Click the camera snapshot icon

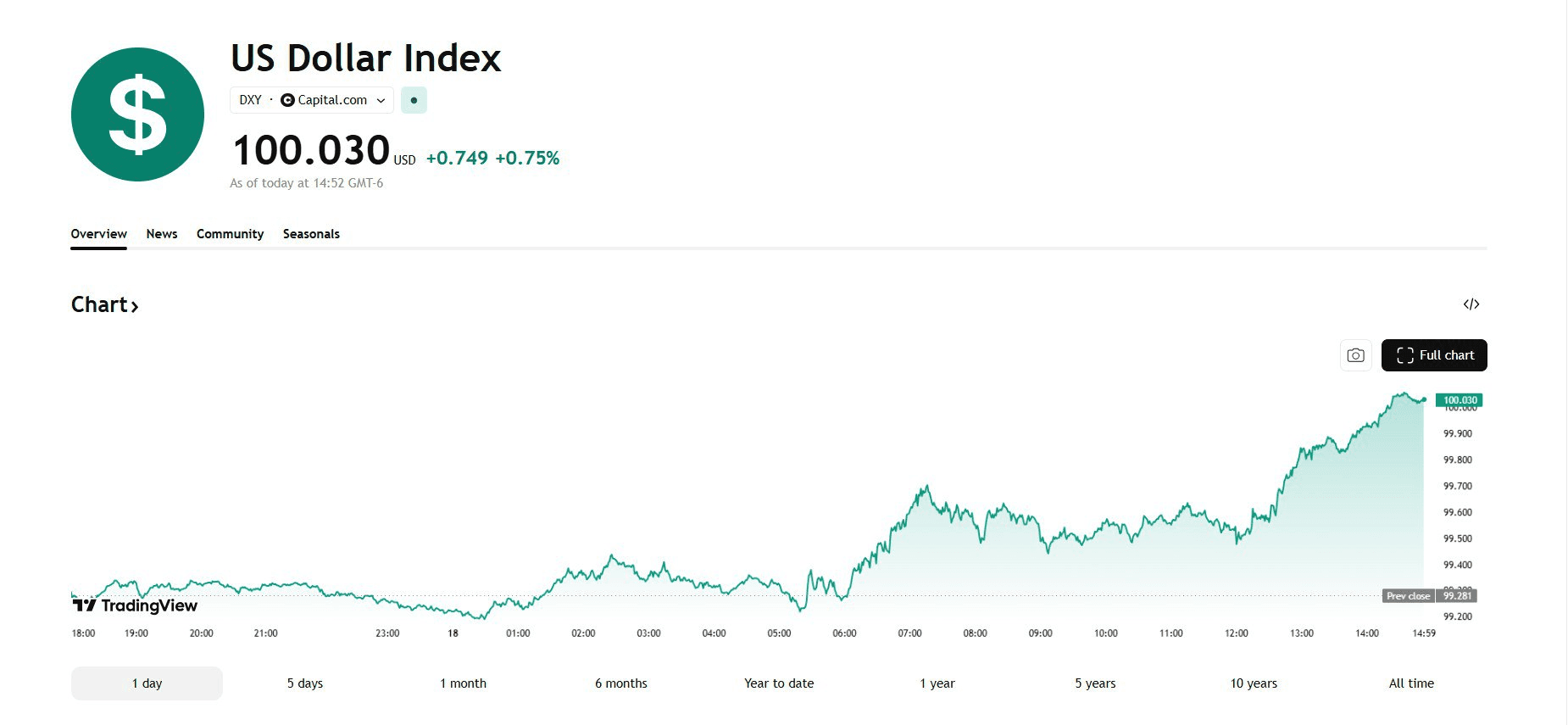click(x=1355, y=355)
